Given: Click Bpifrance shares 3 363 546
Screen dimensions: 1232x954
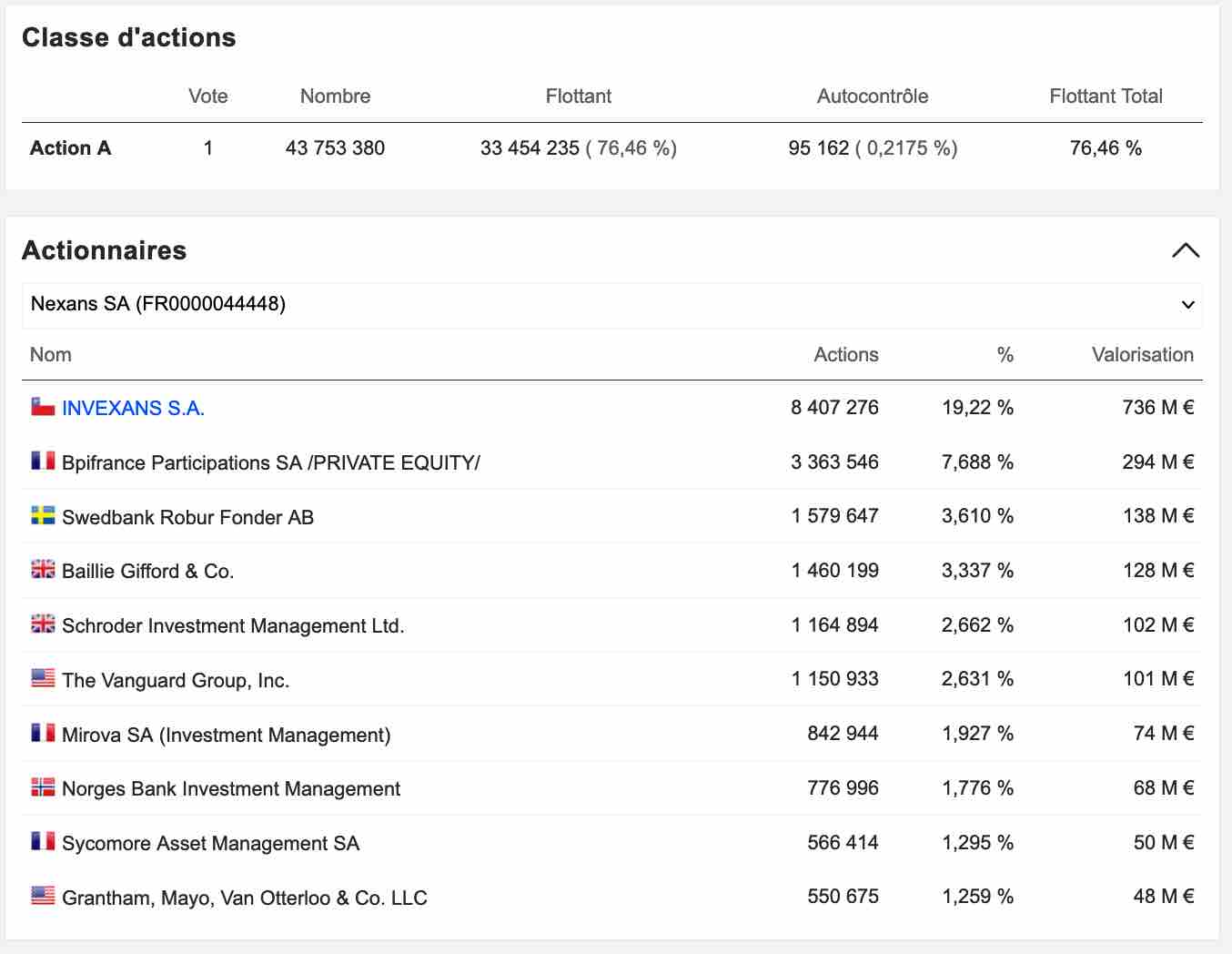Looking at the screenshot, I should [x=834, y=462].
